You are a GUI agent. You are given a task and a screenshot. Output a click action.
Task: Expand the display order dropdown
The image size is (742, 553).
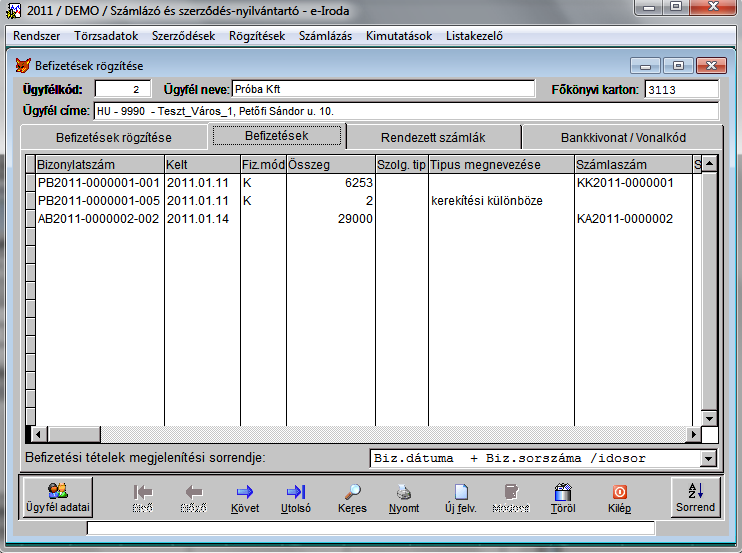(709, 459)
